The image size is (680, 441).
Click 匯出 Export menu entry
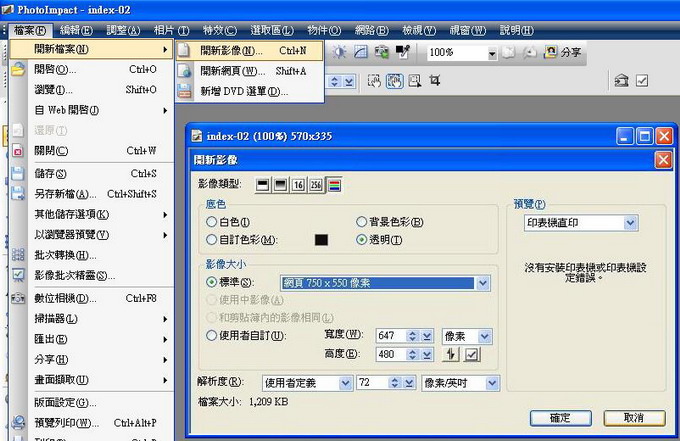(x=92, y=339)
